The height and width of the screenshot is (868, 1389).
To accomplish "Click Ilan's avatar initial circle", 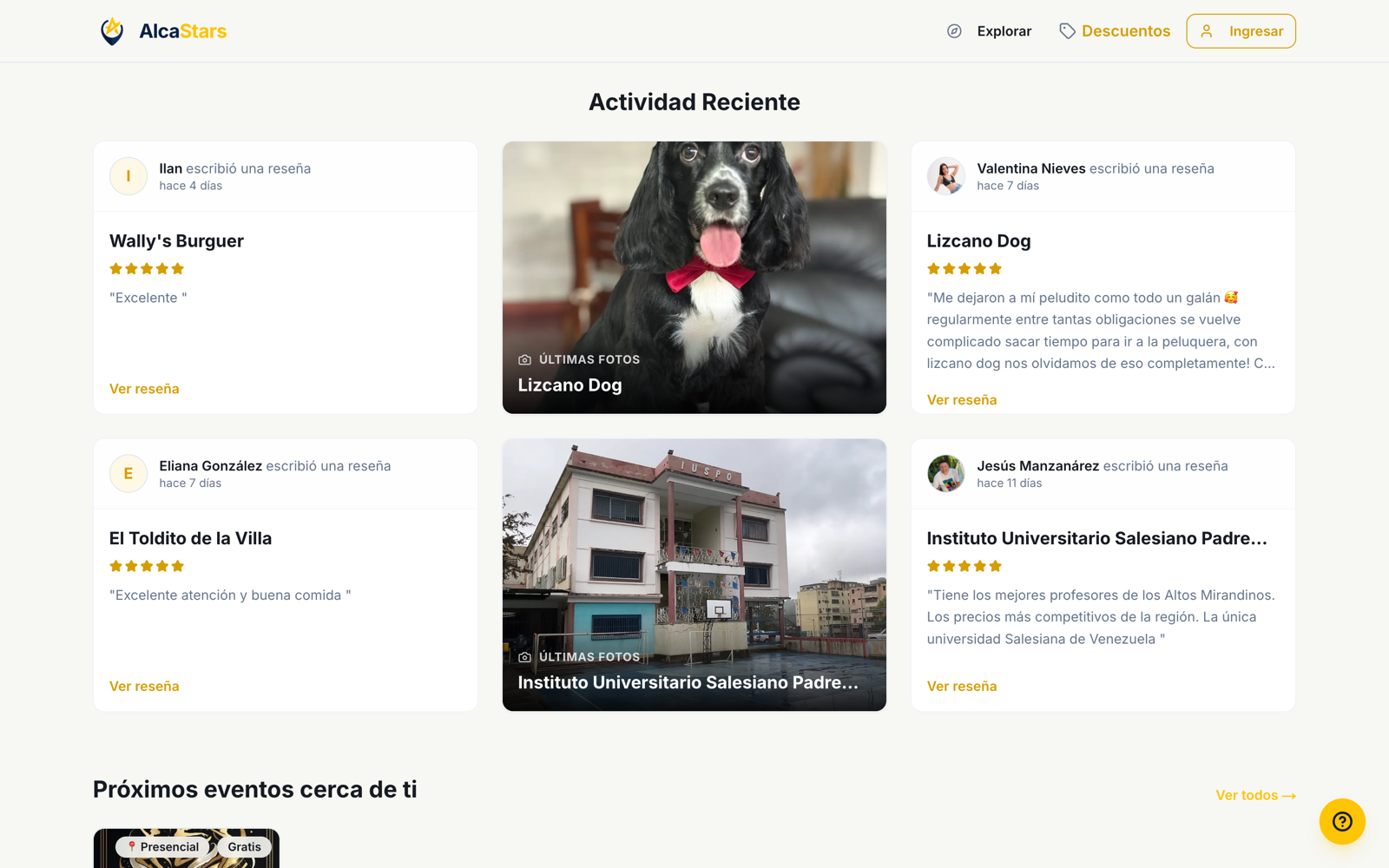I will 128,176.
